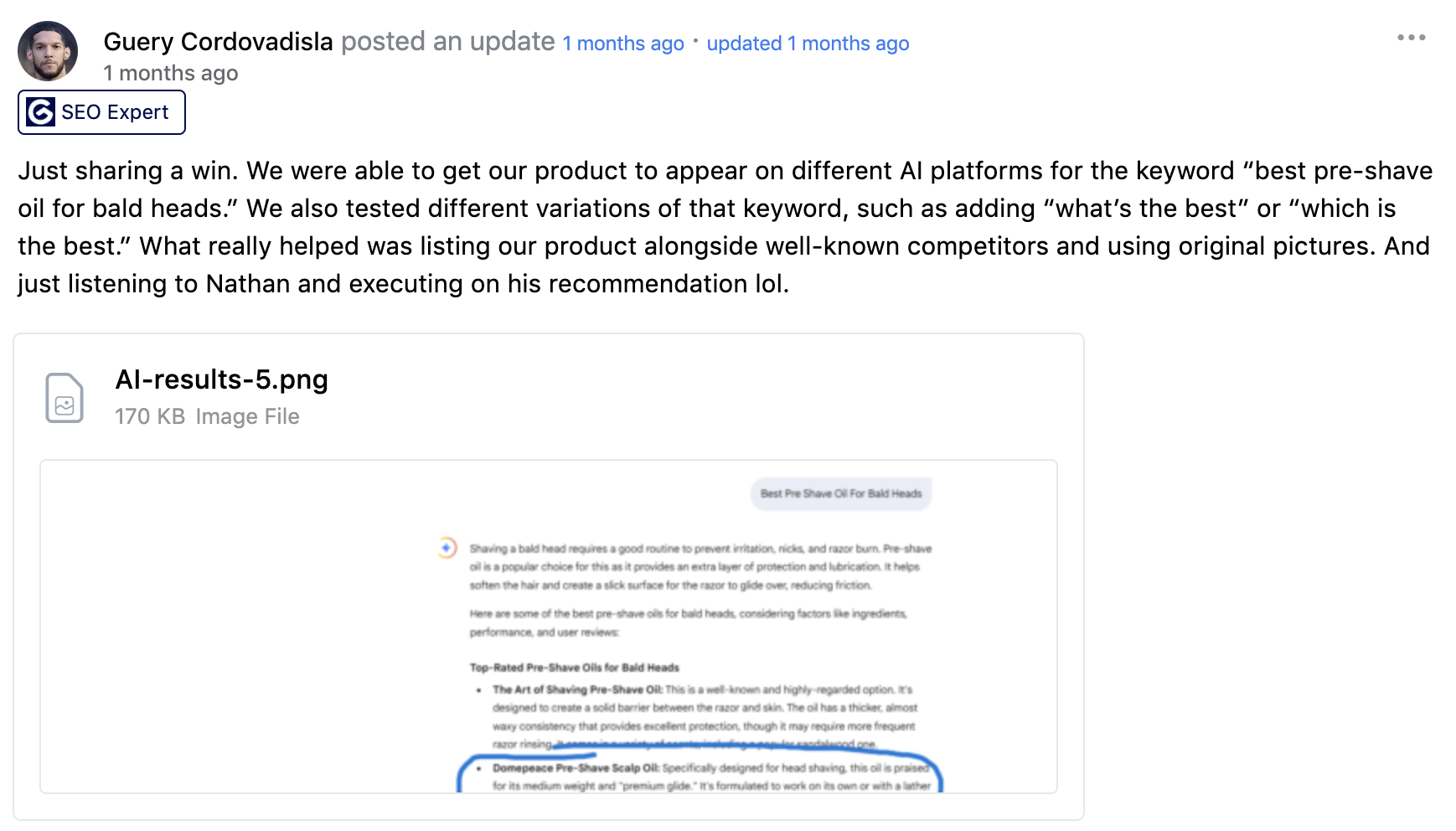Click the gray "1 months ago" text under name

171,74
